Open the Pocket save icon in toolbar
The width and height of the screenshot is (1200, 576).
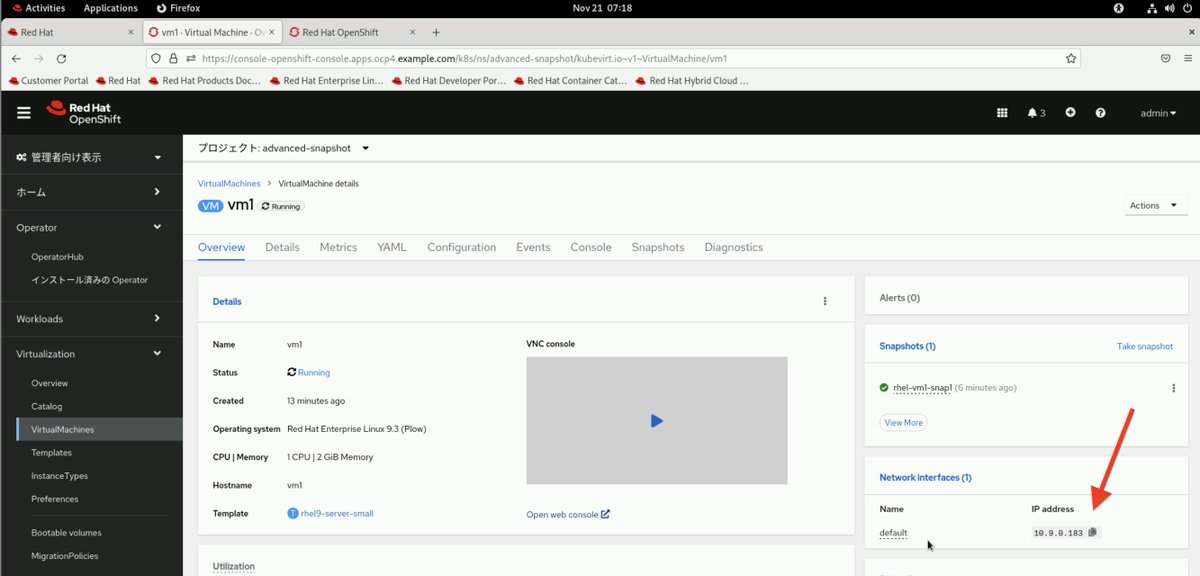coord(1165,58)
